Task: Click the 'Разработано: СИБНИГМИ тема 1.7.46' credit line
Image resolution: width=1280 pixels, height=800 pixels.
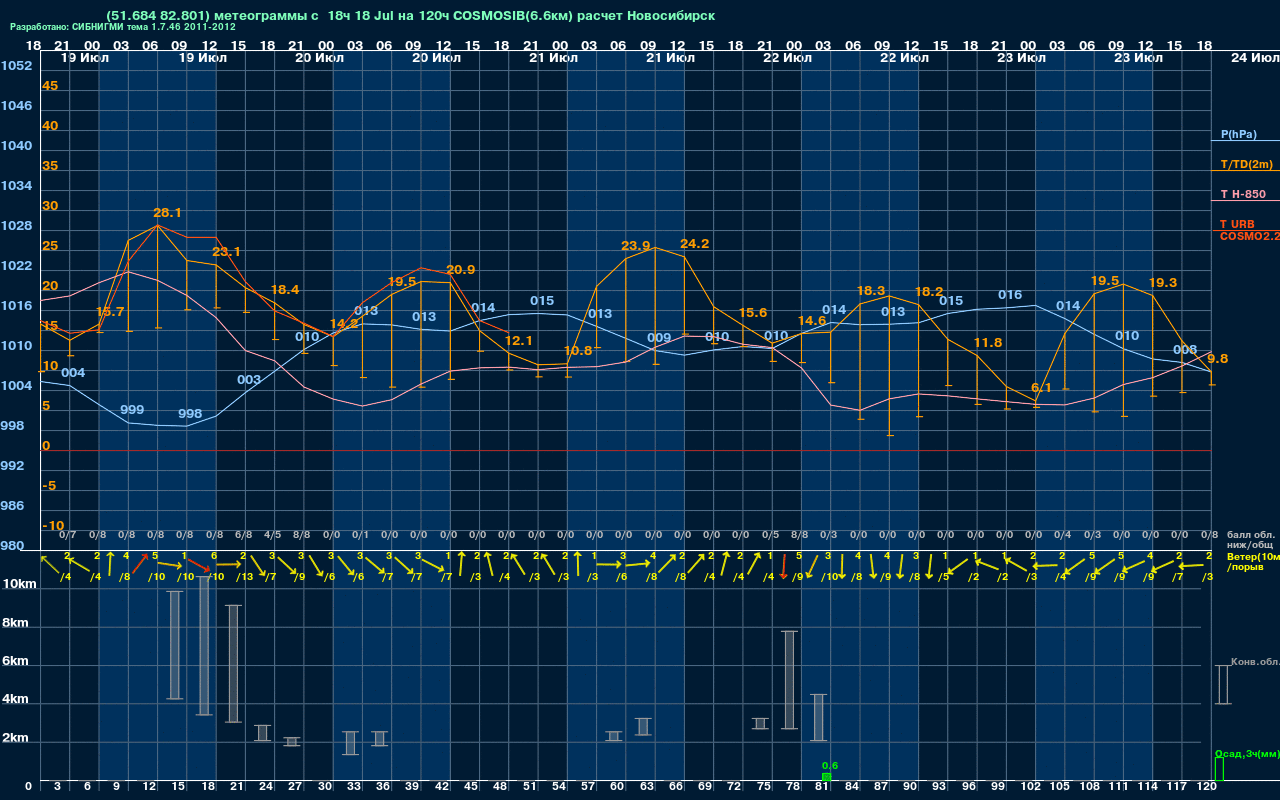Action: (x=123, y=27)
